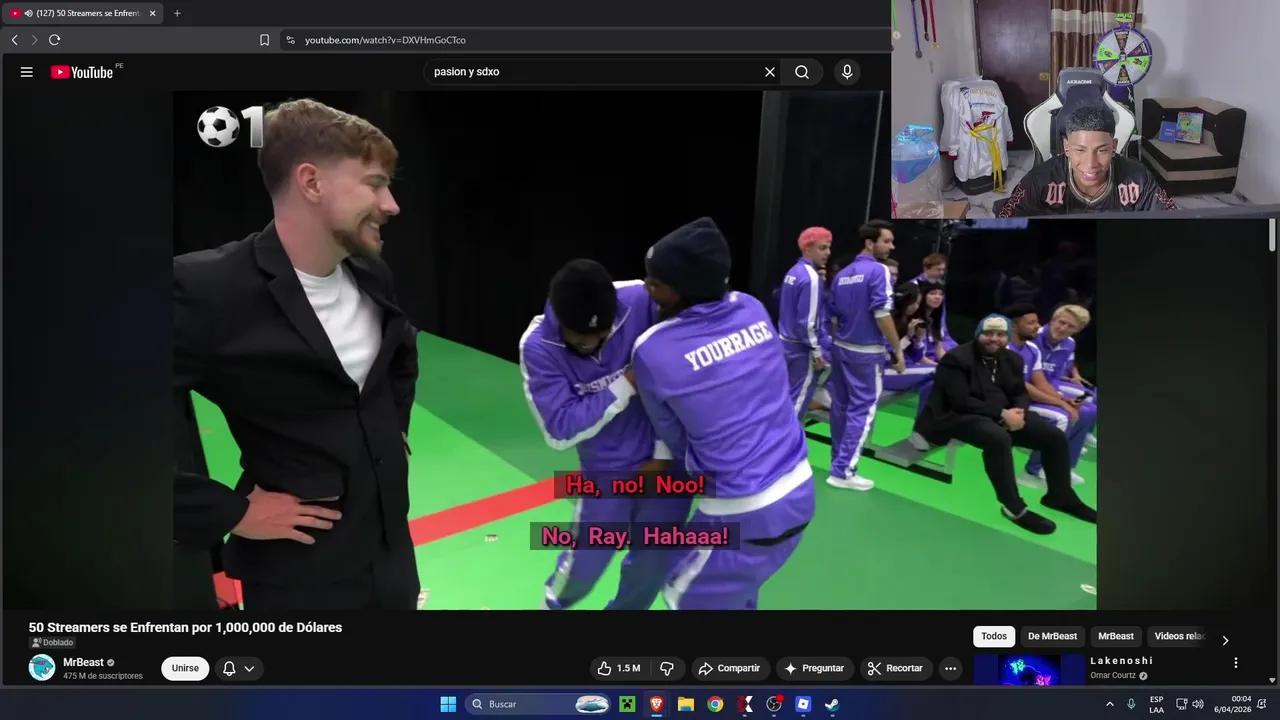Select the 'MrBeast' filter chip
1280x720 pixels.
(1116, 636)
